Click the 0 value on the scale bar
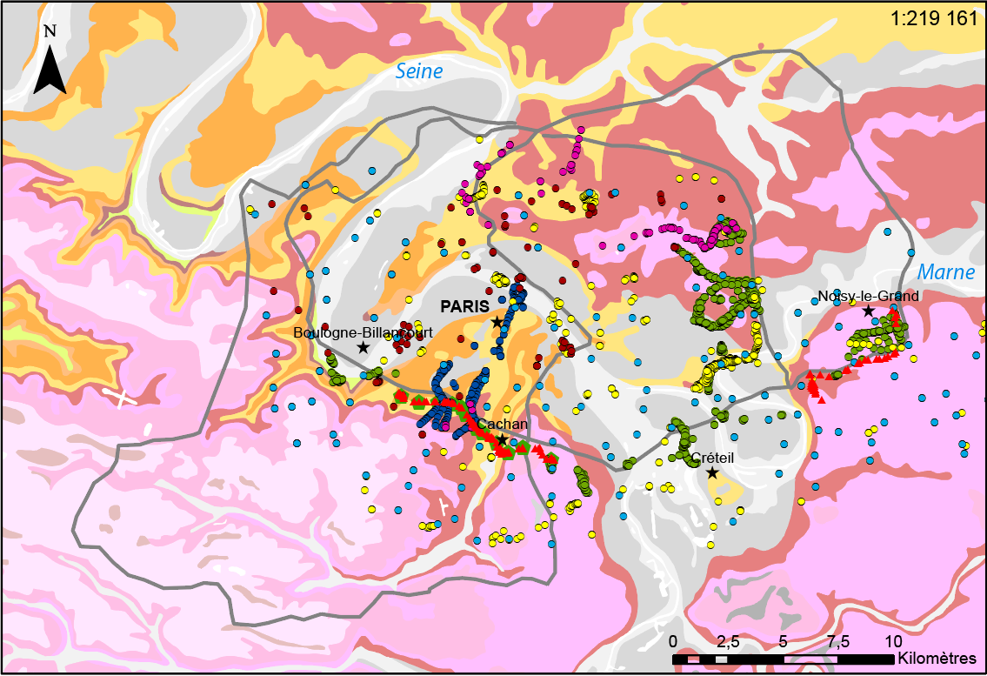The image size is (987, 676). point(673,641)
